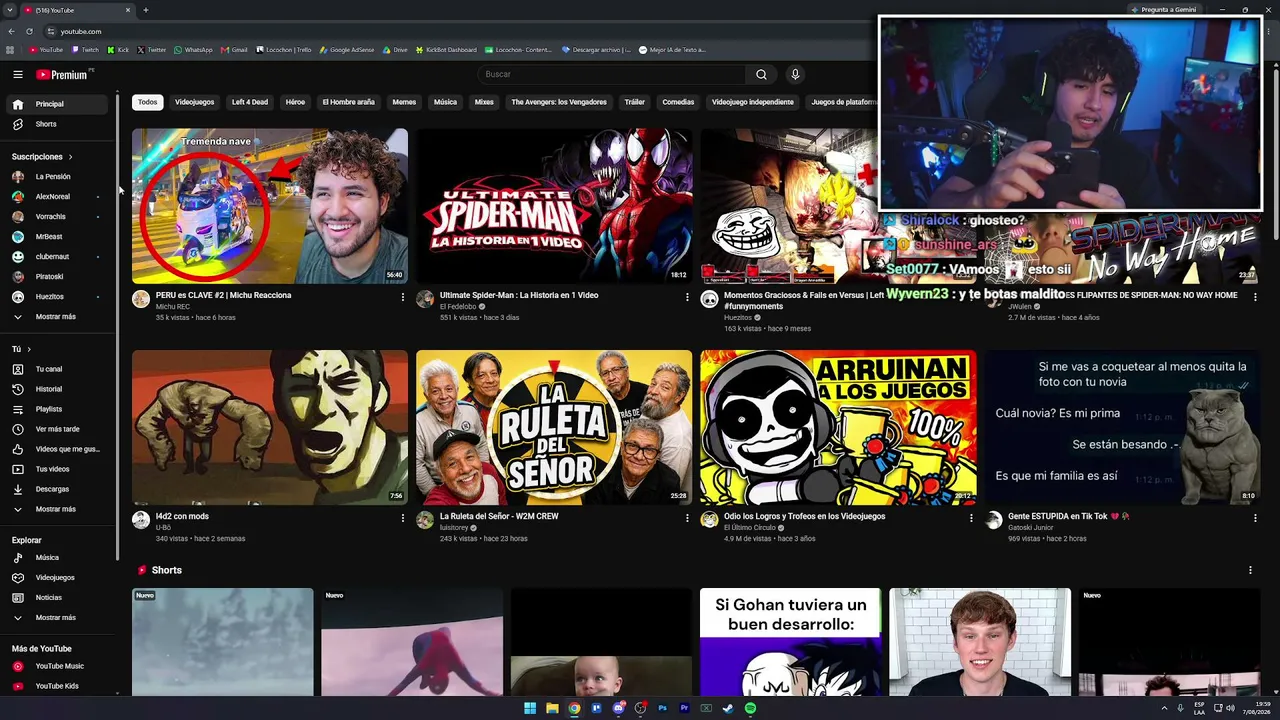
Task: Select the Tráiler filter chip
Action: 635,102
